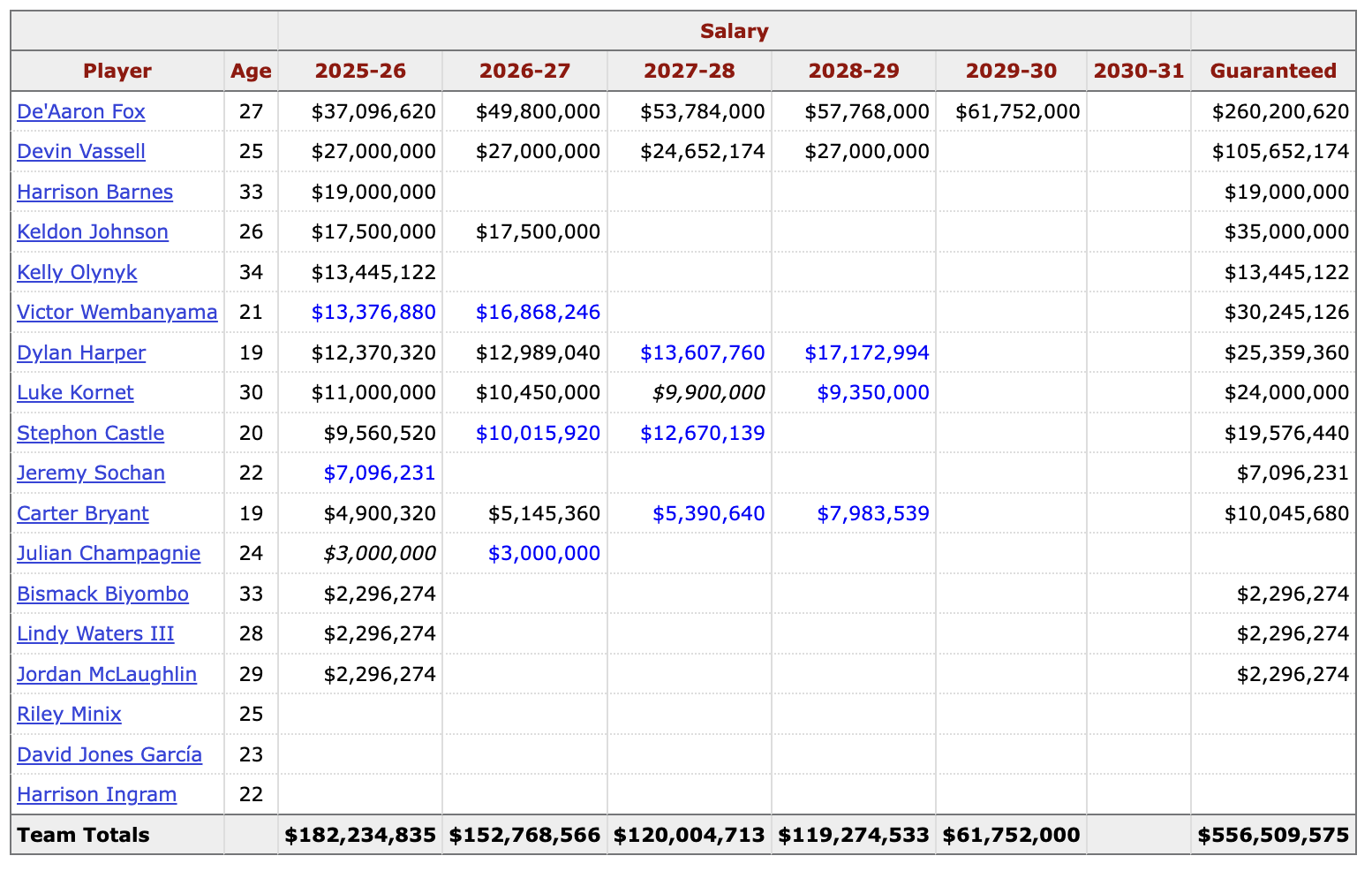
Task: Sort table by Age column header
Action: pyautogui.click(x=251, y=71)
